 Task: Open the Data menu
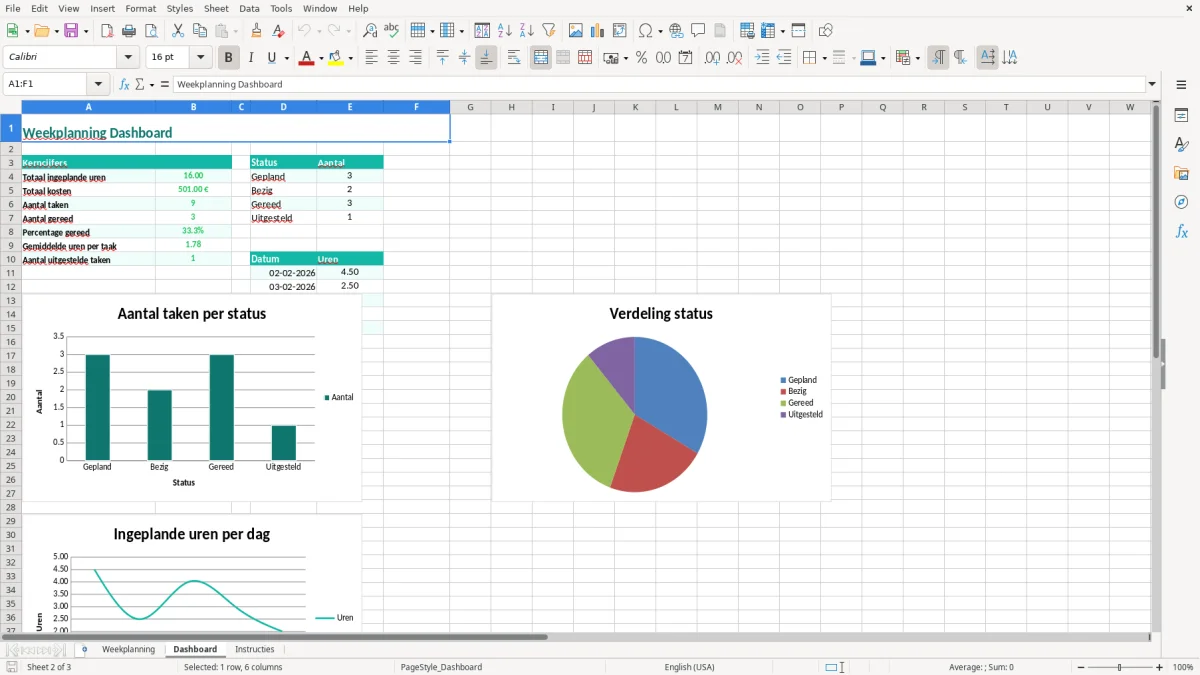tap(249, 8)
